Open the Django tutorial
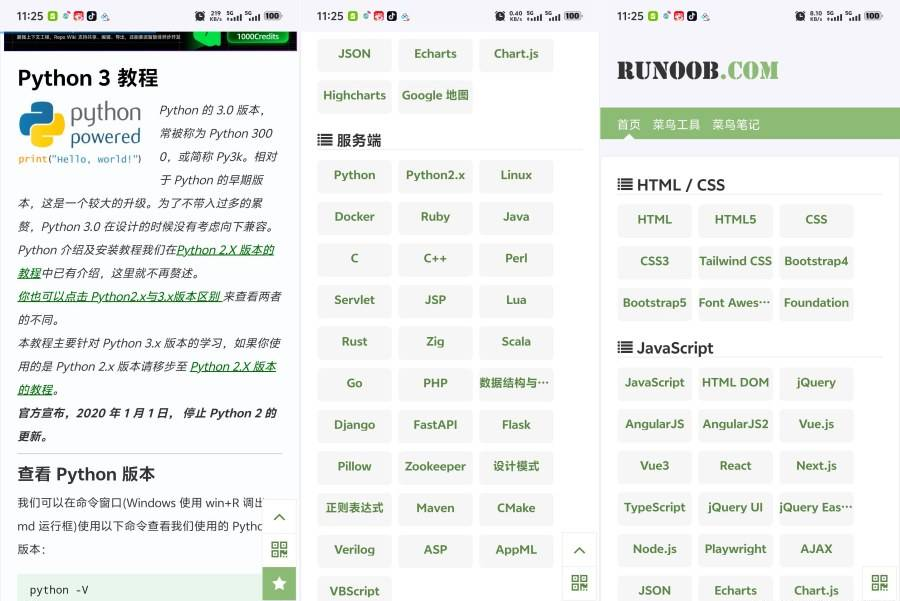 point(354,425)
